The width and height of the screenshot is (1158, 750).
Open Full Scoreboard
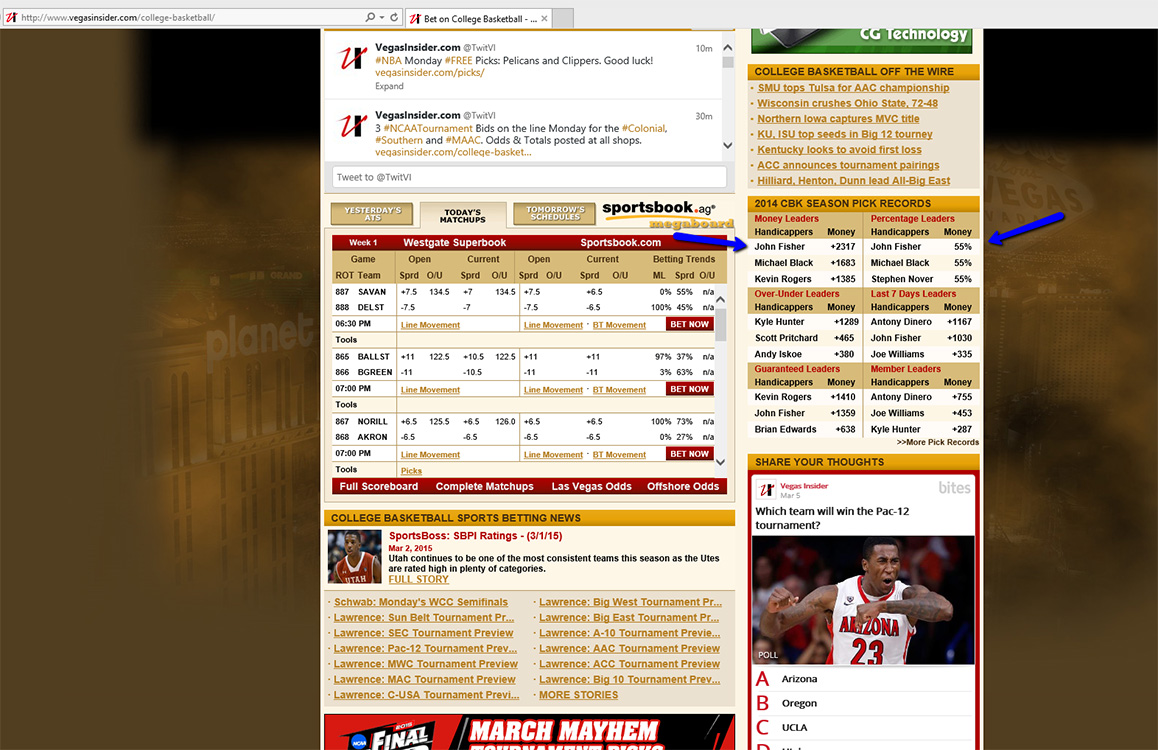pyautogui.click(x=379, y=486)
